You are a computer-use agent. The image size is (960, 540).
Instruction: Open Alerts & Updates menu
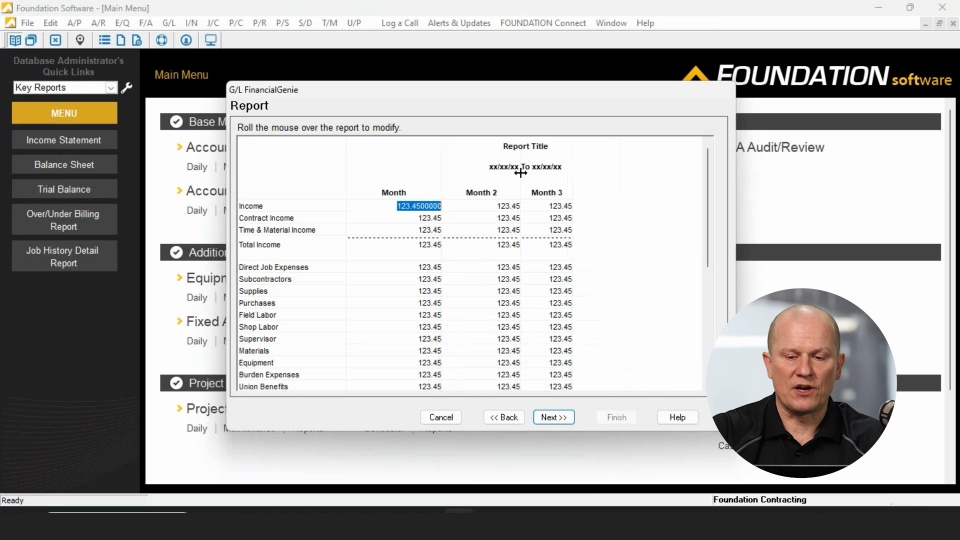pos(459,23)
